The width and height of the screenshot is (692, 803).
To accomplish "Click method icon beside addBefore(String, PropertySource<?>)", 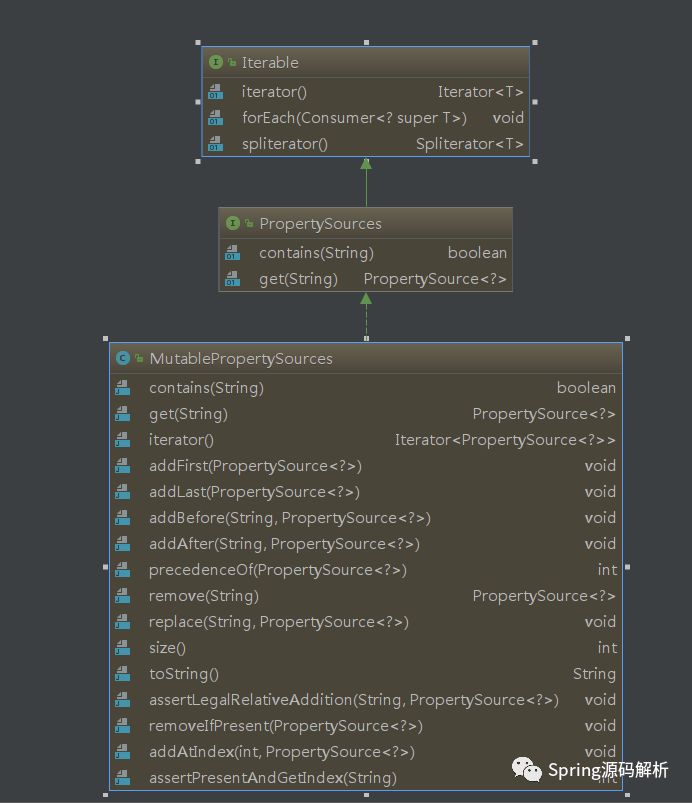I will (x=122, y=518).
